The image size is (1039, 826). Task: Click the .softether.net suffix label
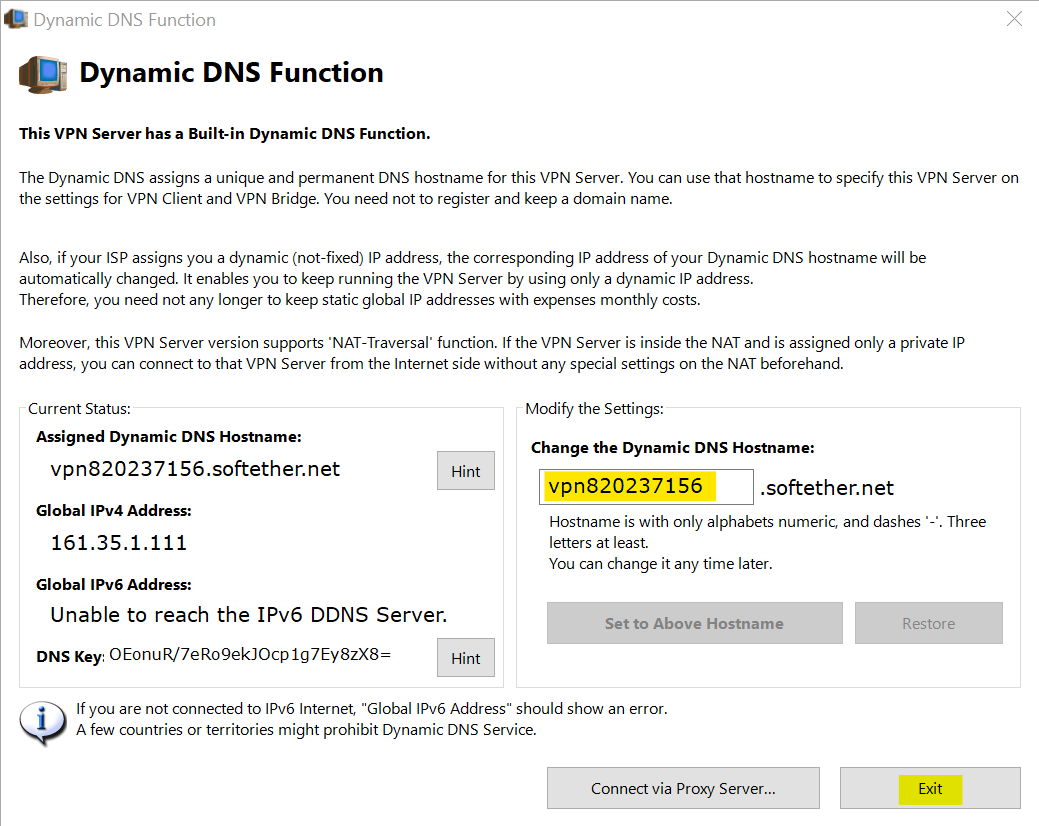pos(827,488)
